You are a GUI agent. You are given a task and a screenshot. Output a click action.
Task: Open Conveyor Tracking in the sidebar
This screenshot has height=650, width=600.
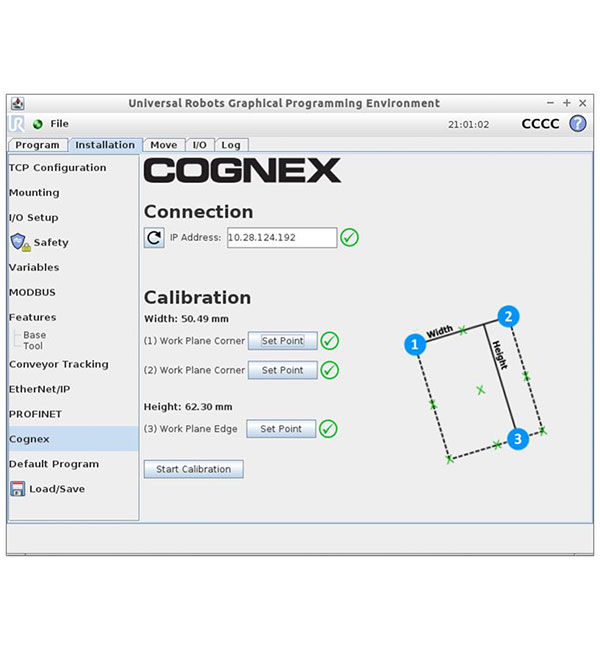pos(59,364)
